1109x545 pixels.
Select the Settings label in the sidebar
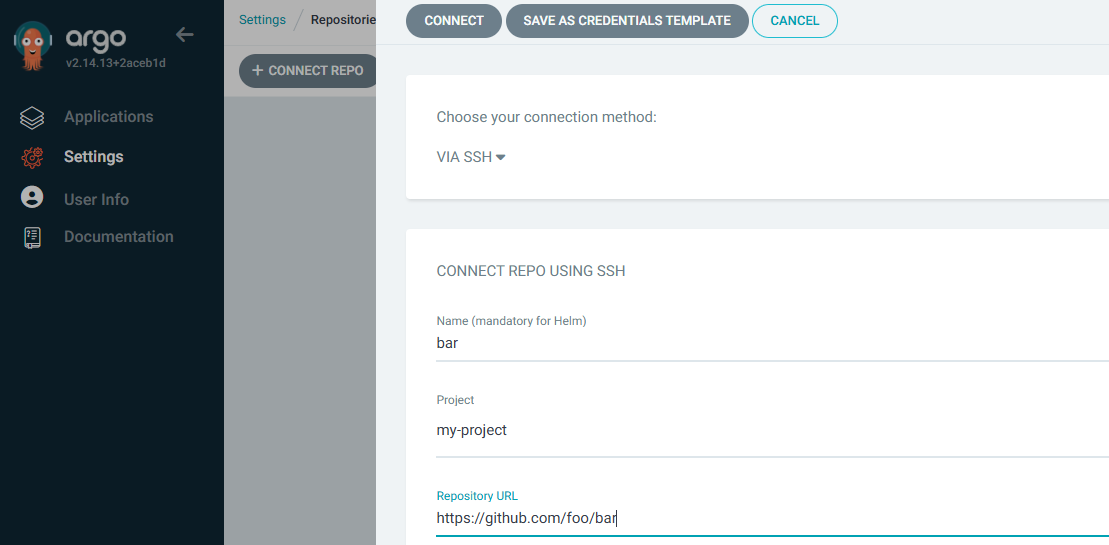pyautogui.click(x=93, y=156)
